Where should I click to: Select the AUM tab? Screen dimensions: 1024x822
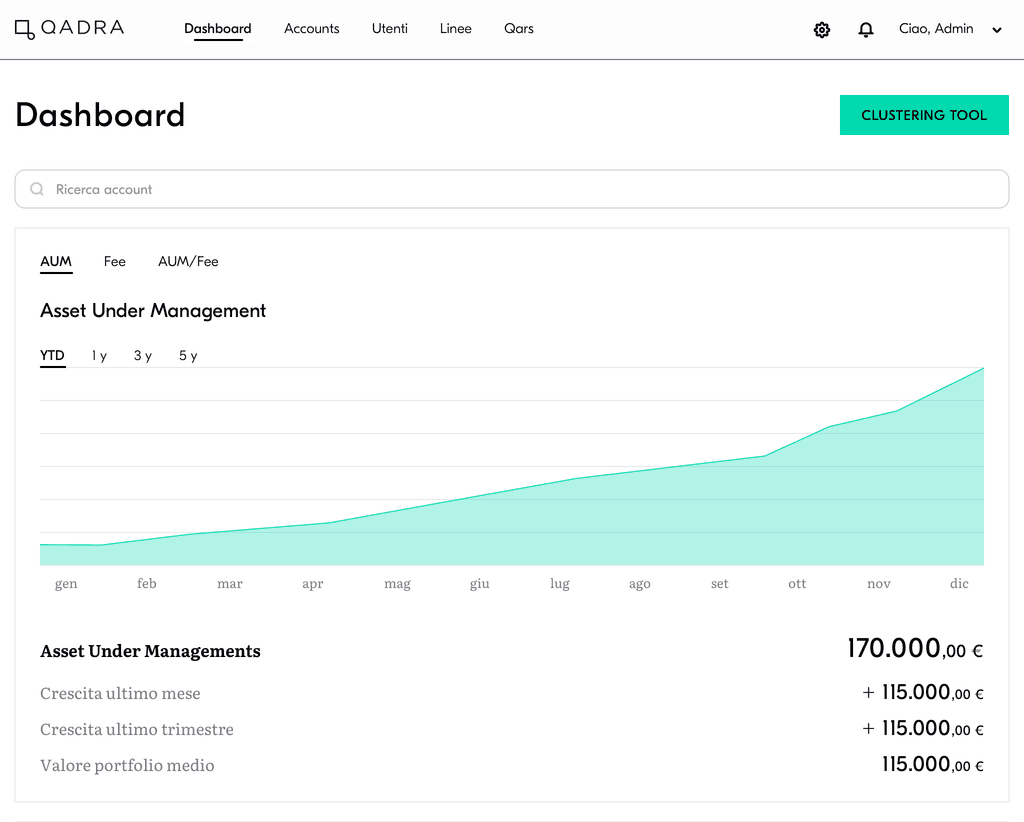tap(56, 262)
